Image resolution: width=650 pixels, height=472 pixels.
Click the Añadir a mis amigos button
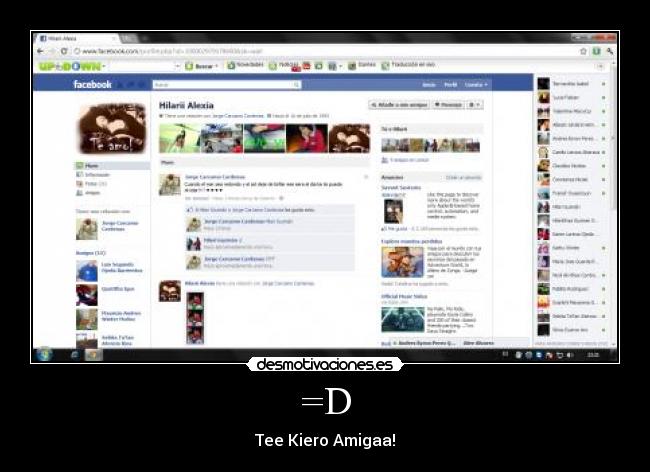click(399, 104)
